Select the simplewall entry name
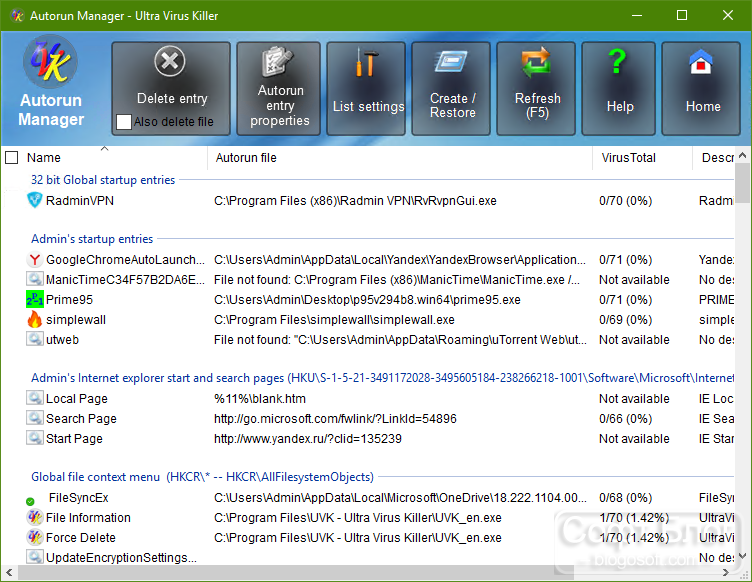 coord(76,320)
